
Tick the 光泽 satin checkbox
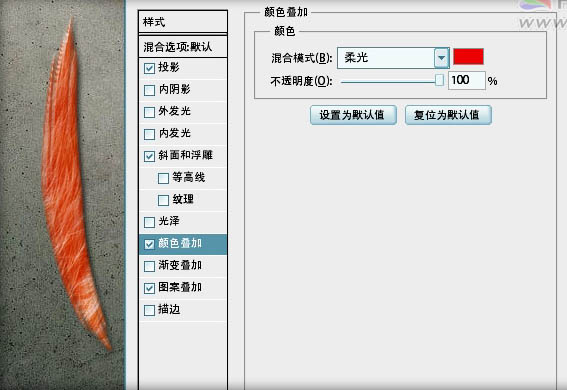pyautogui.click(x=149, y=222)
